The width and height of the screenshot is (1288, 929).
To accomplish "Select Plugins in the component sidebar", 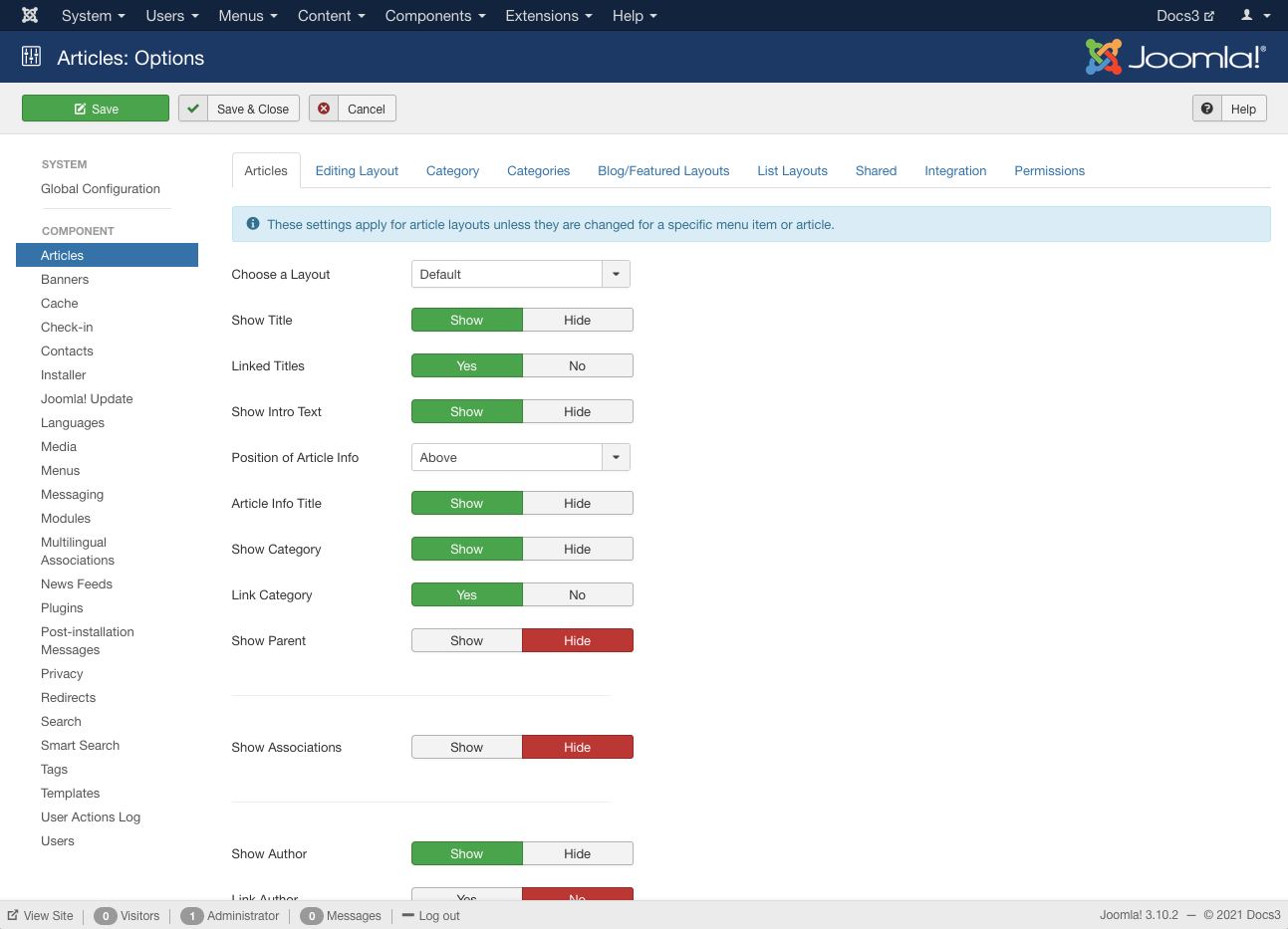I will pos(62,607).
